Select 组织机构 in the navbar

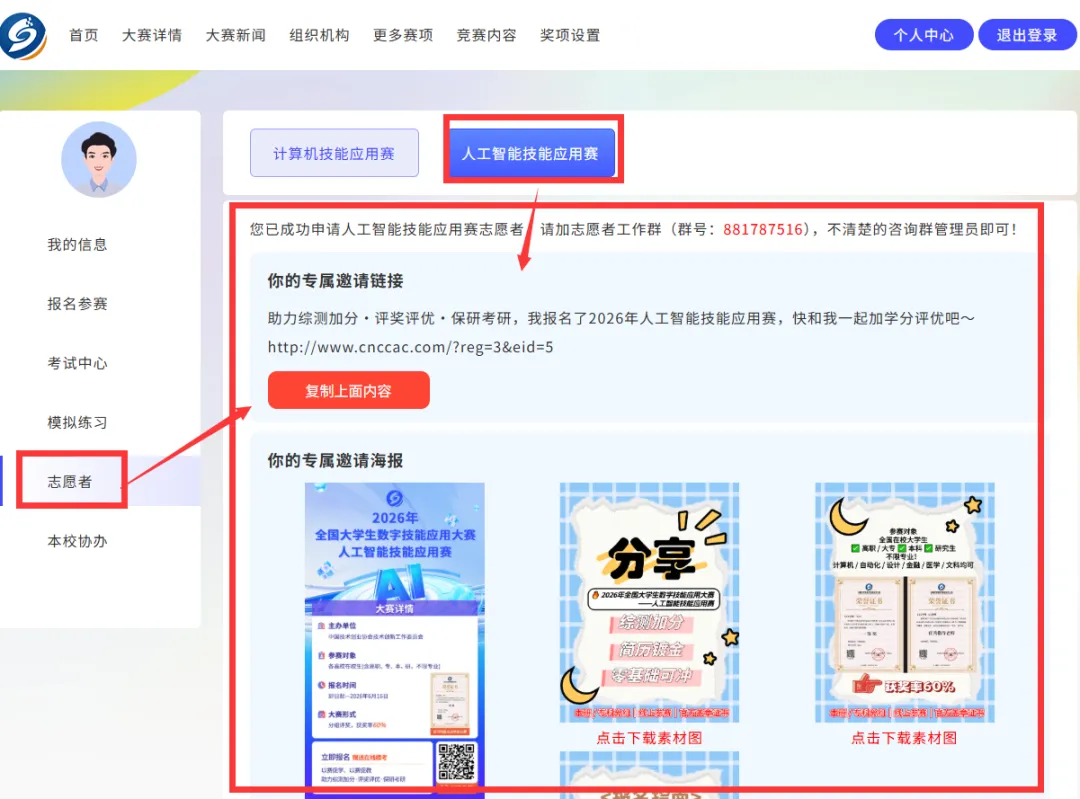(x=319, y=35)
